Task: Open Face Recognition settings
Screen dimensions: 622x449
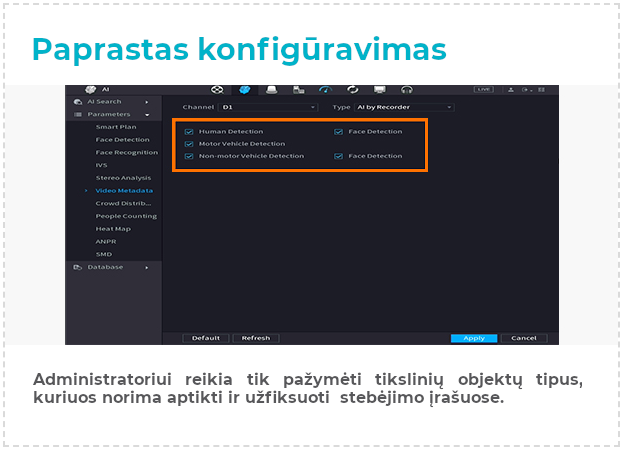Action: point(127,152)
